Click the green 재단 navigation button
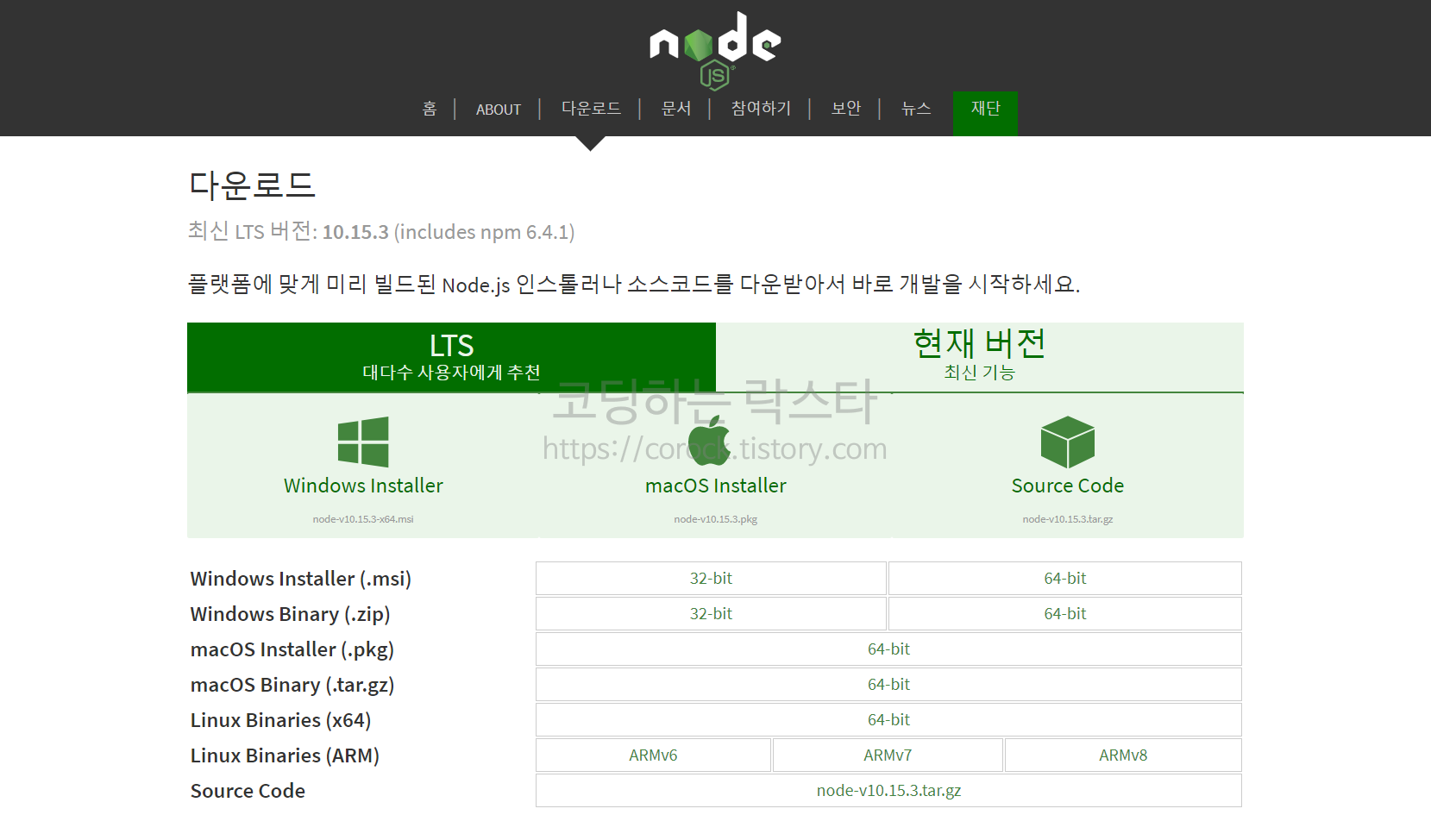Viewport: 1431px width, 840px height. (x=985, y=113)
